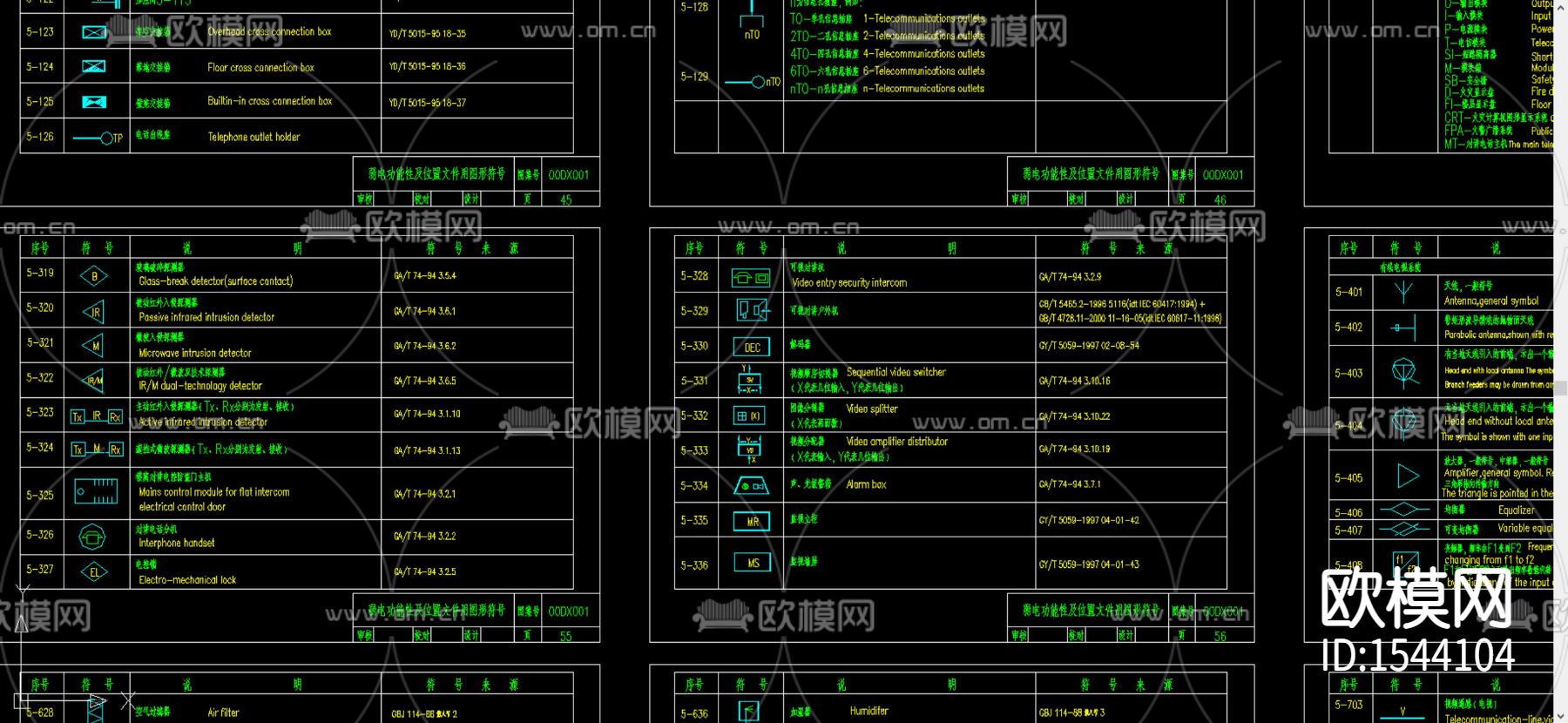This screenshot has height=723, width=1568.
Task: Pick the Alarm box symbol
Action: click(751, 486)
